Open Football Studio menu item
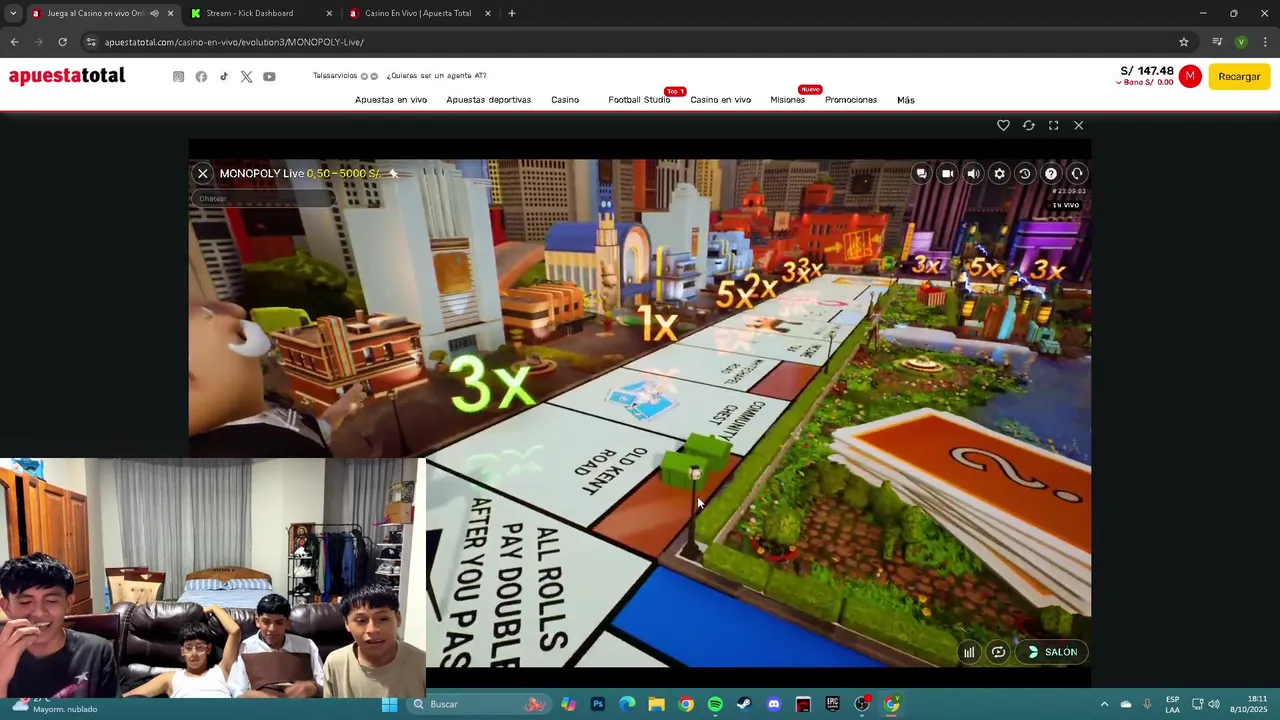This screenshot has width=1280, height=720. (639, 100)
